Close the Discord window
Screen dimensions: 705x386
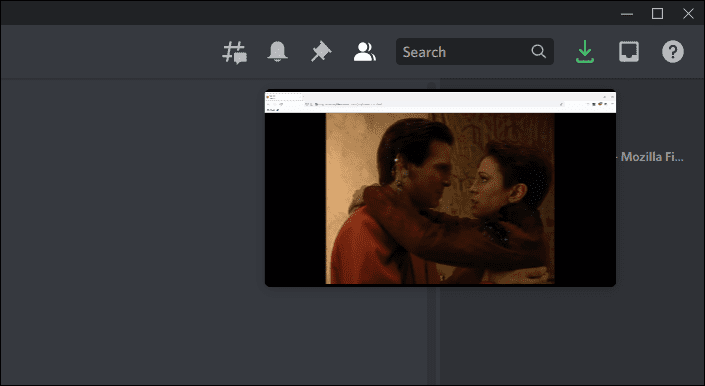tap(688, 14)
